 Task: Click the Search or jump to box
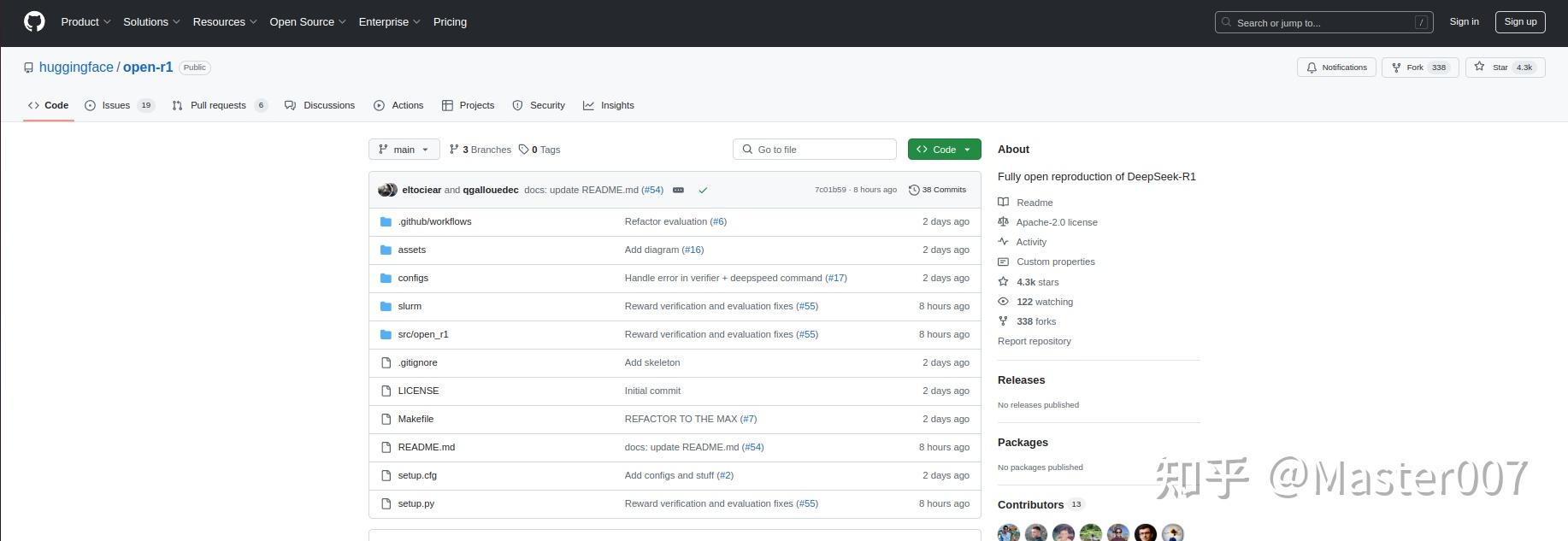(x=1323, y=23)
